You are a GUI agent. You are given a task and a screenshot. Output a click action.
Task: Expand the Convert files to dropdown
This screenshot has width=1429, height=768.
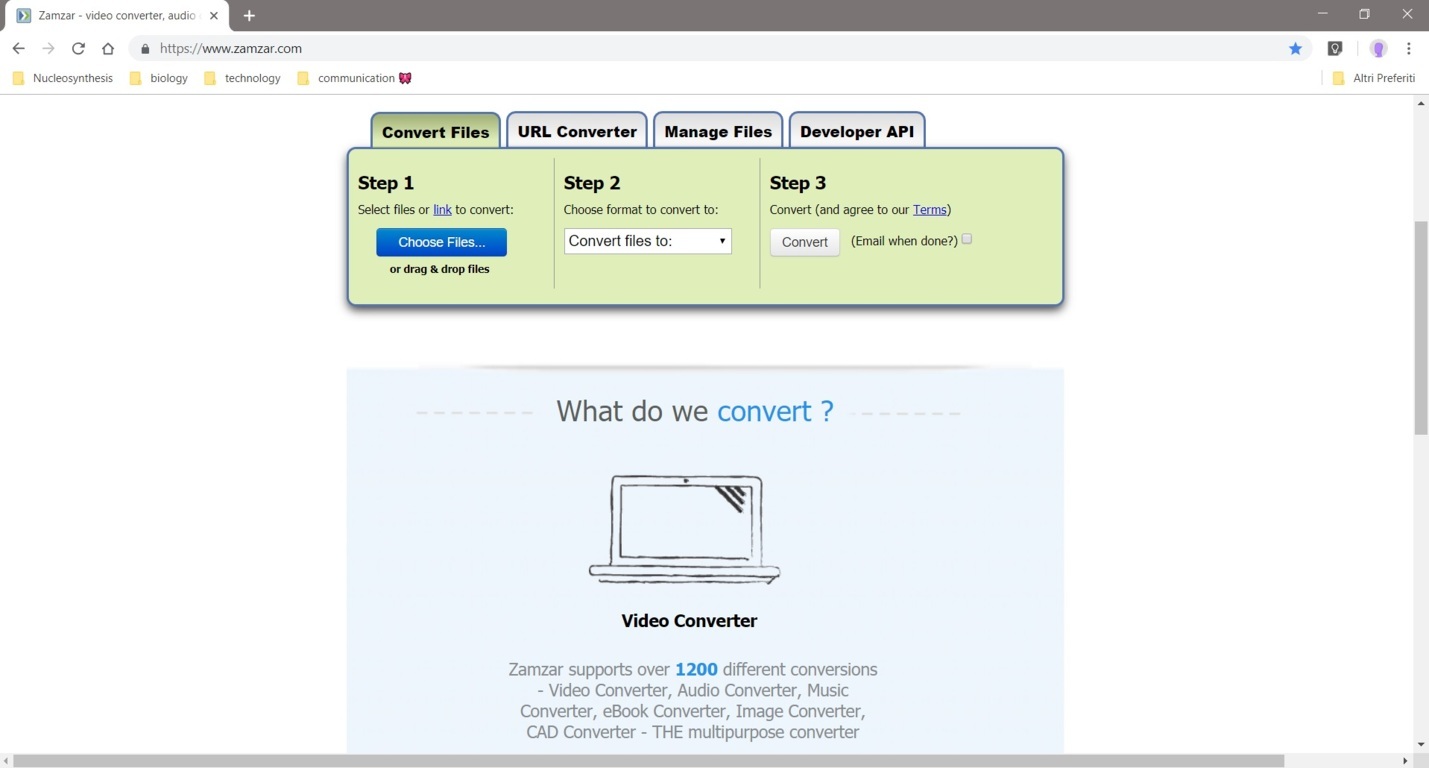648,241
